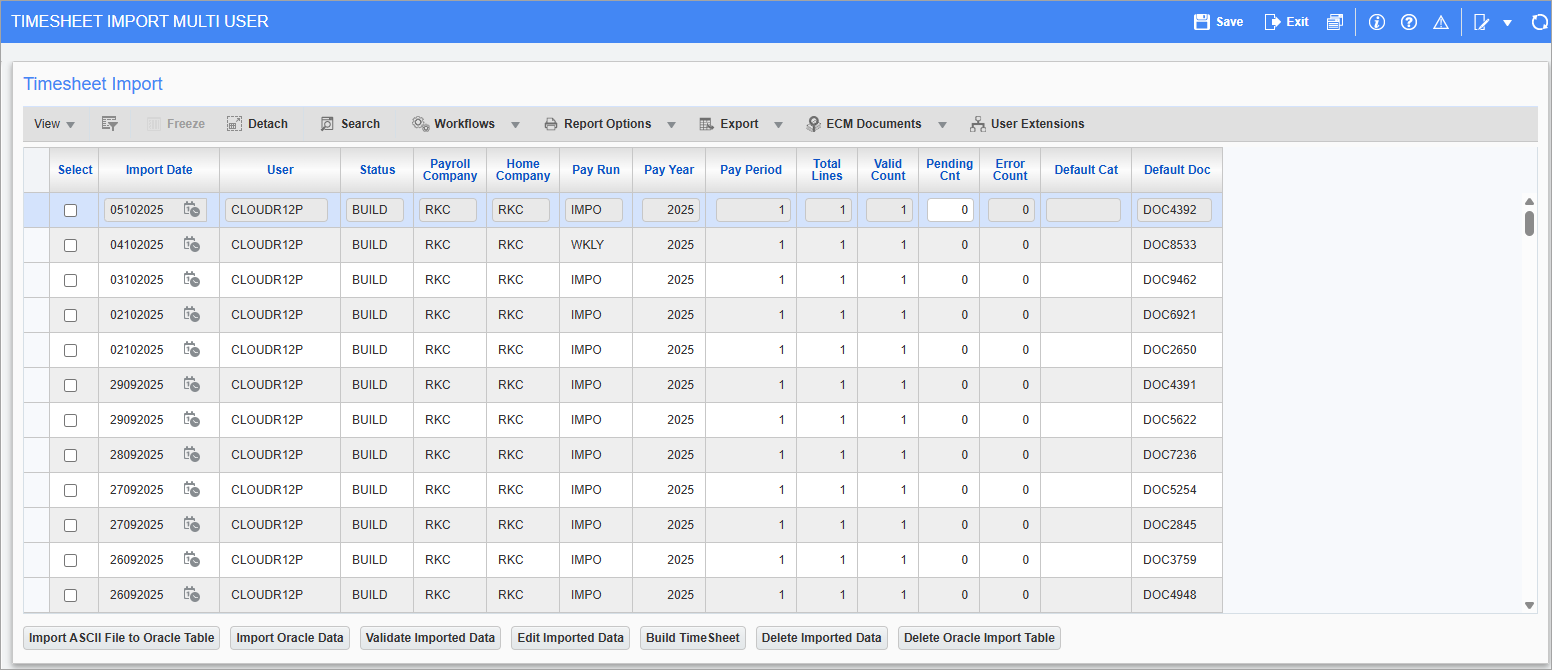Expand the Report Options dropdown arrow
Viewport: 1552px width, 670px height.
click(x=671, y=125)
